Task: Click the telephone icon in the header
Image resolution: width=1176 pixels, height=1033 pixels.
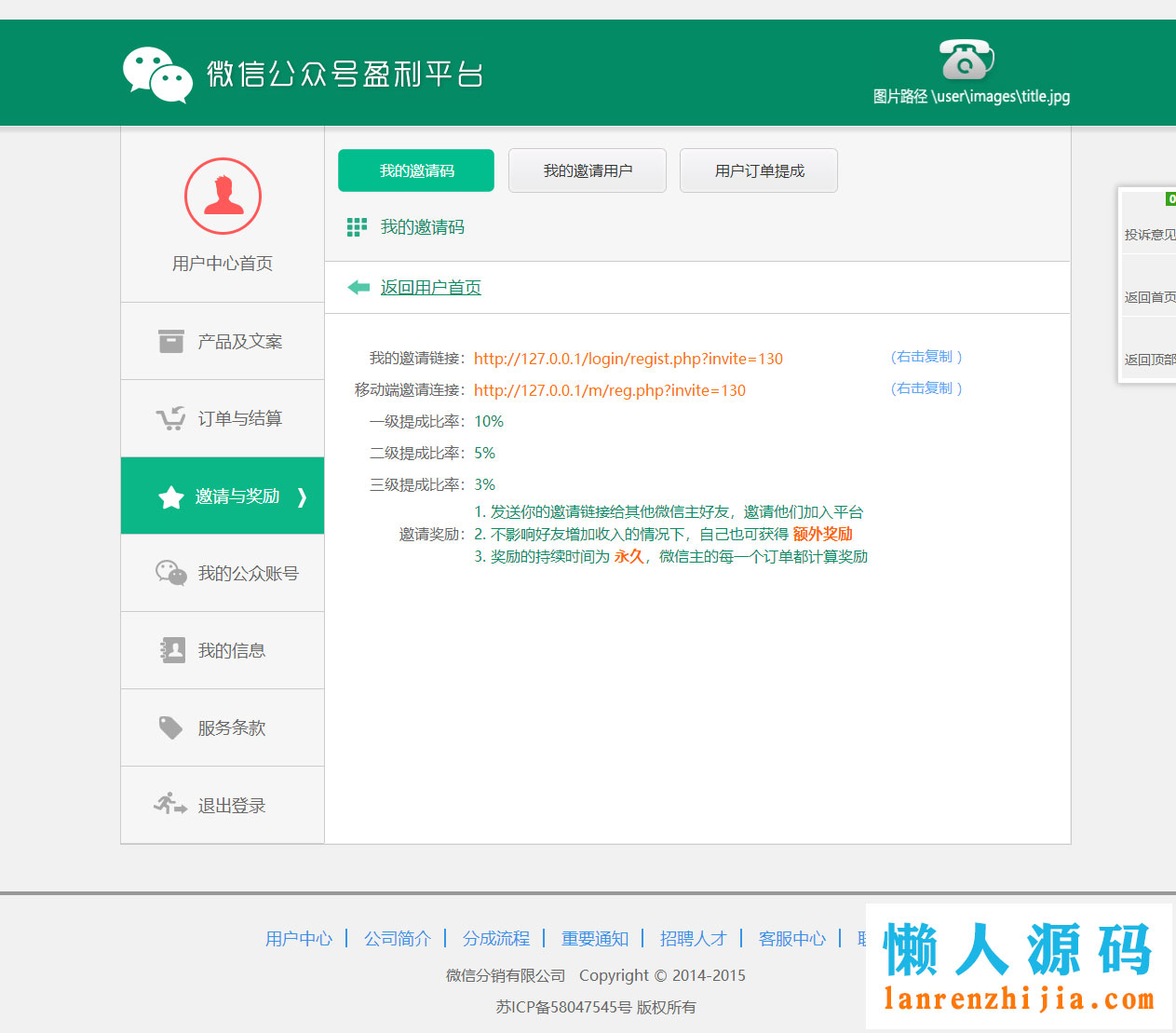Action: 965,61
